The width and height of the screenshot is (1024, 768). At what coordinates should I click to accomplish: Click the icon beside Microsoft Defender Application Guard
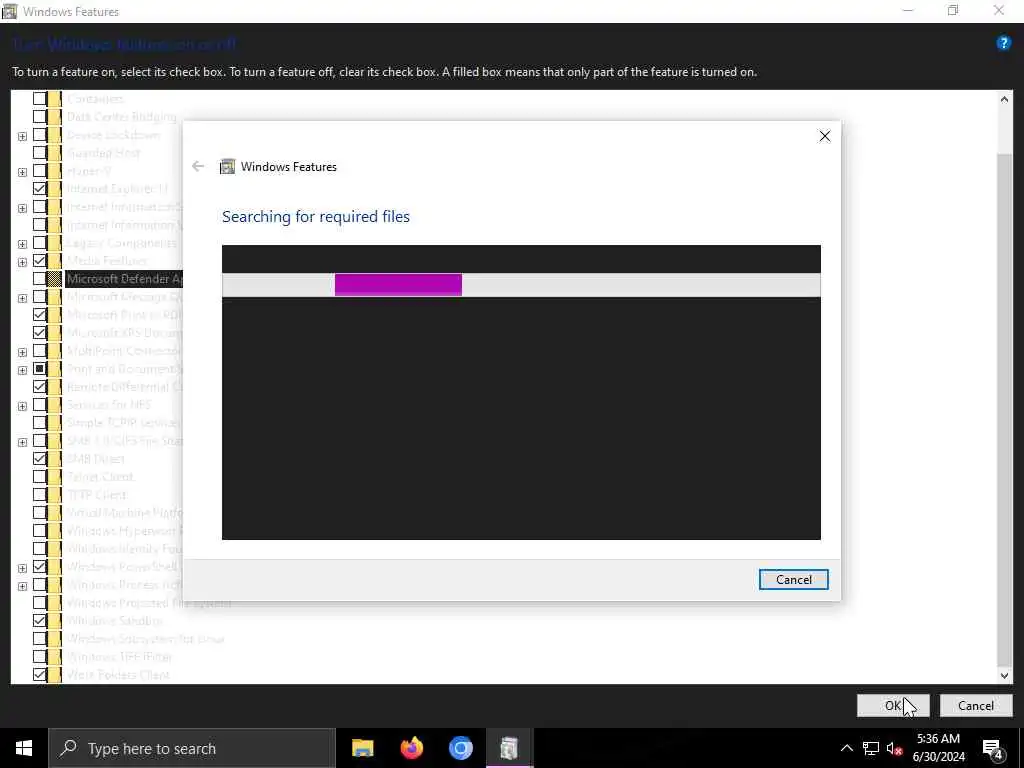pos(55,279)
